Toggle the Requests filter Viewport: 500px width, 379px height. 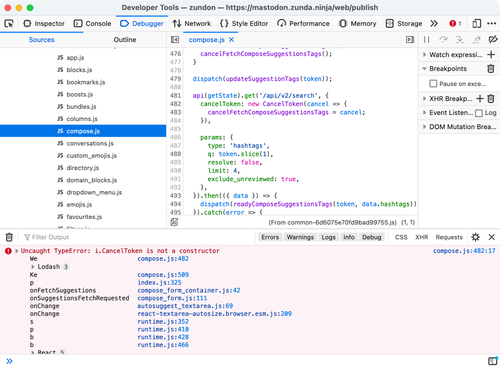(449, 237)
